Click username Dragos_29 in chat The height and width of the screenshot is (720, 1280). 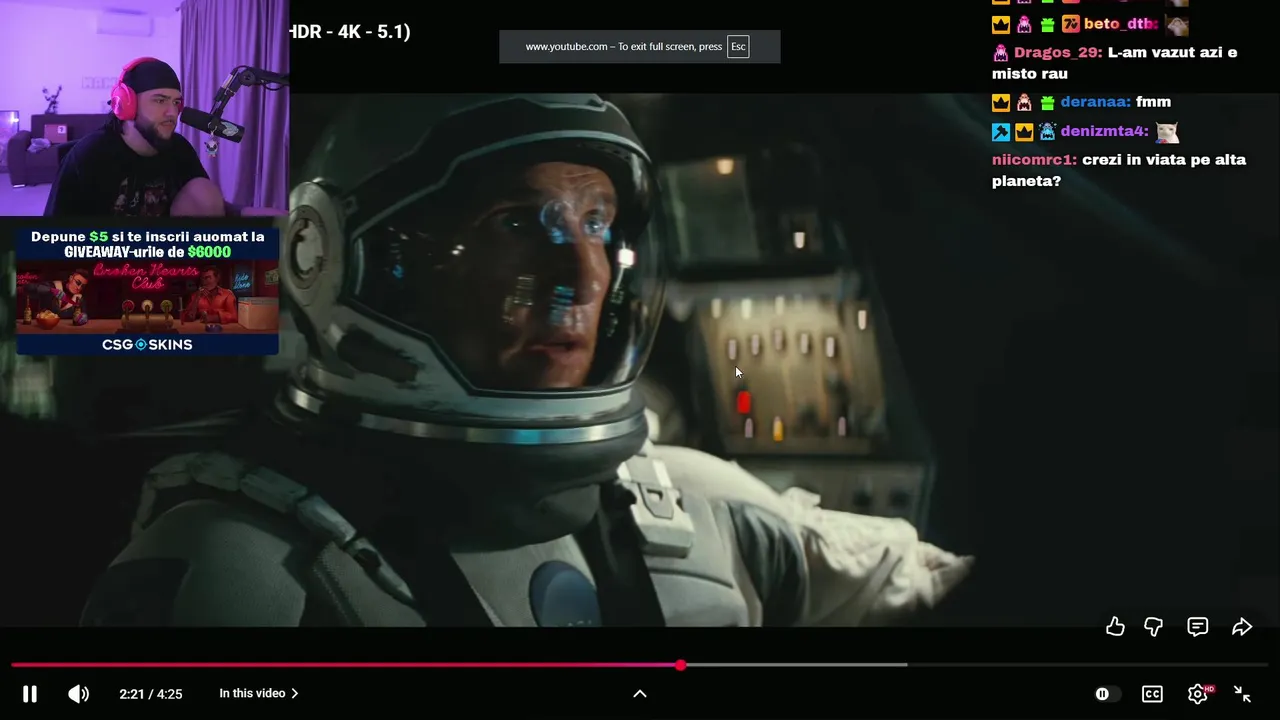[x=1058, y=52]
